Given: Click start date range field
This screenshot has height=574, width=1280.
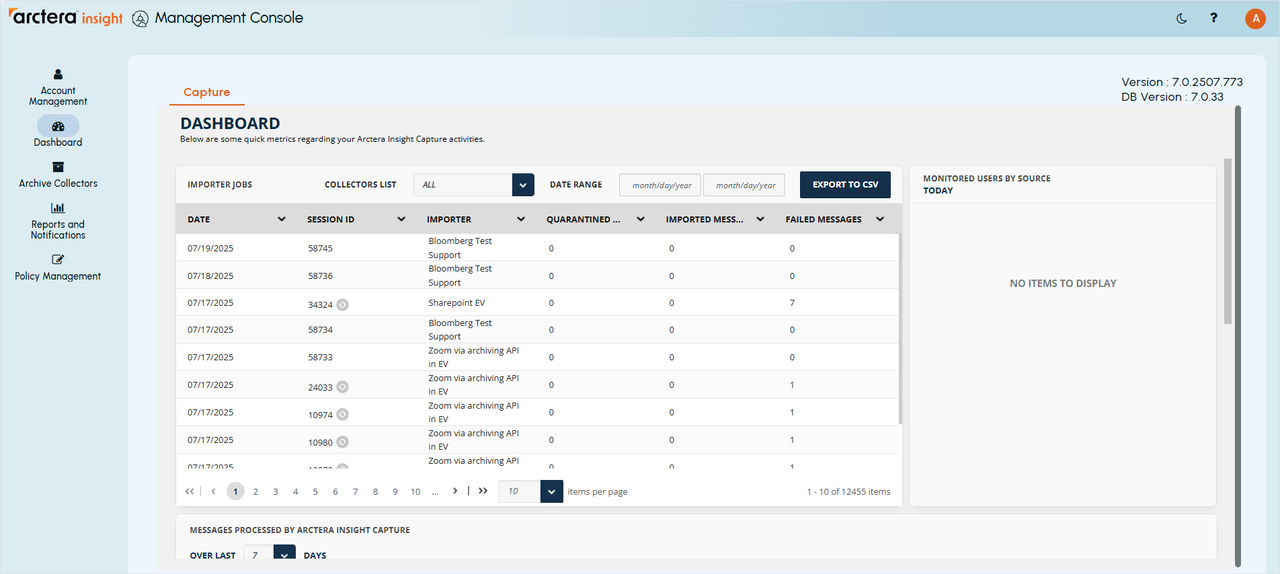Looking at the screenshot, I should click(660, 185).
